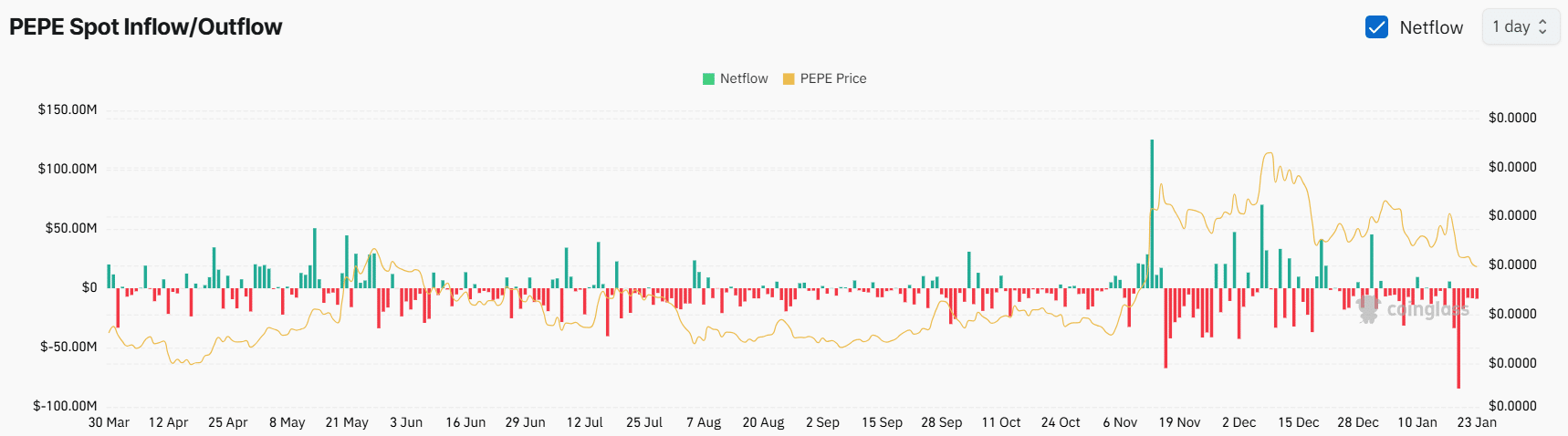Viewport: 1568px width, 436px height.
Task: Uncheck the Netflow checkbox
Action: click(1376, 27)
